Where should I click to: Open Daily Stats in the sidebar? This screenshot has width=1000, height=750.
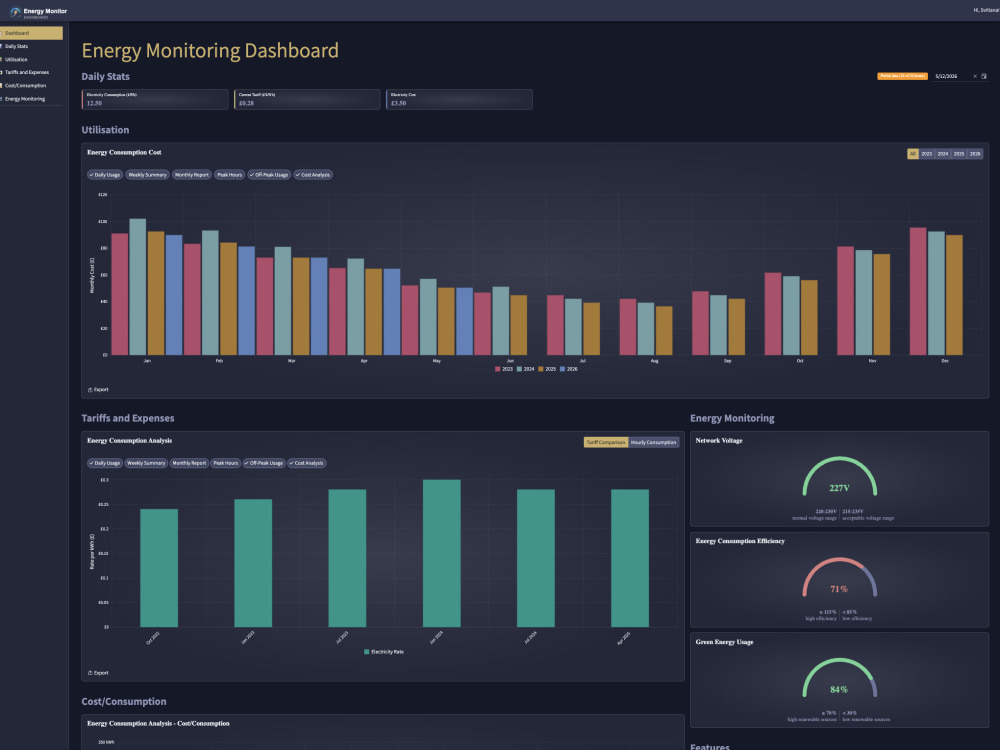point(31,47)
